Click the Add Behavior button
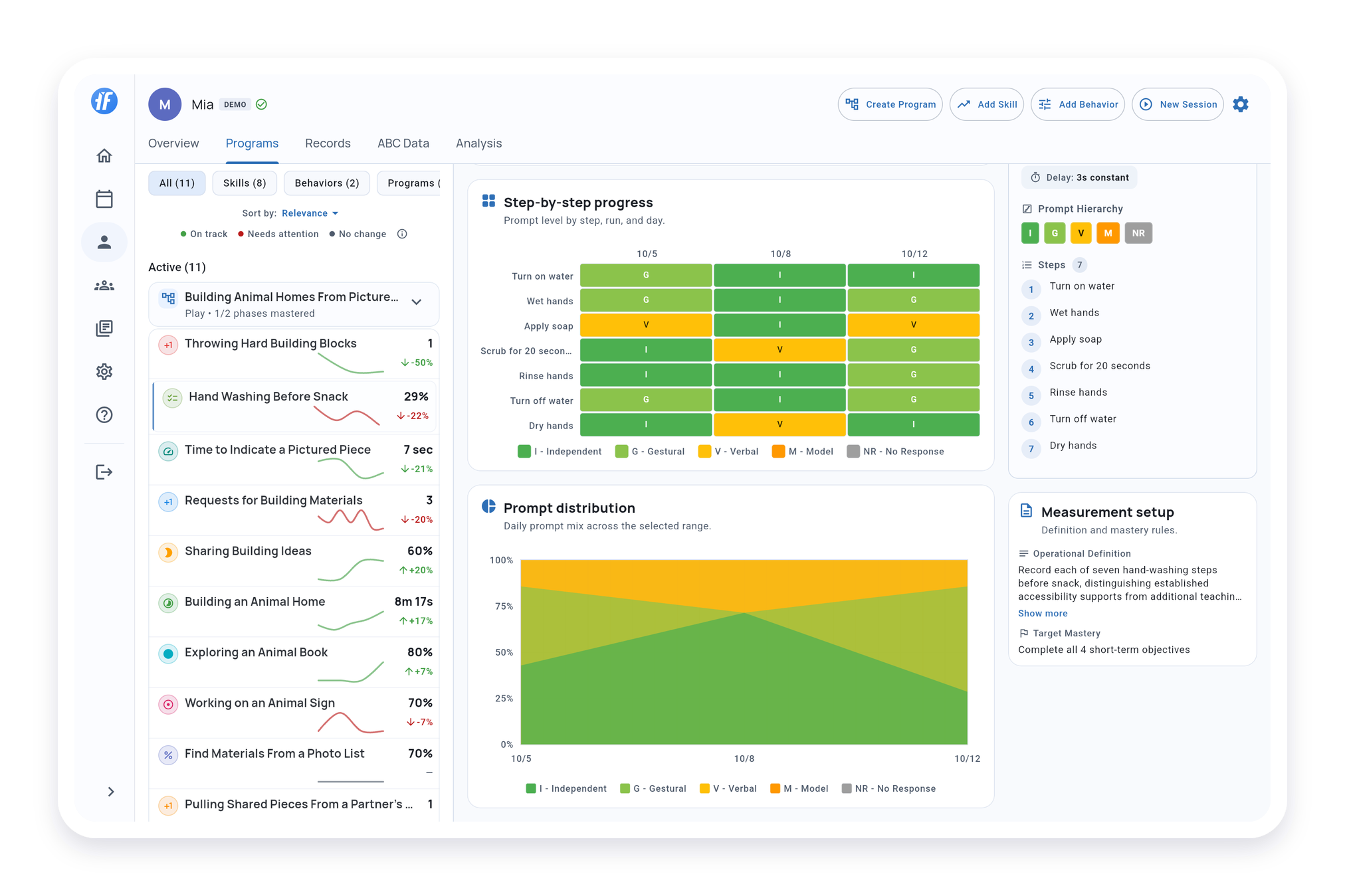Image resolution: width=1345 pixels, height=896 pixels. 1078,104
